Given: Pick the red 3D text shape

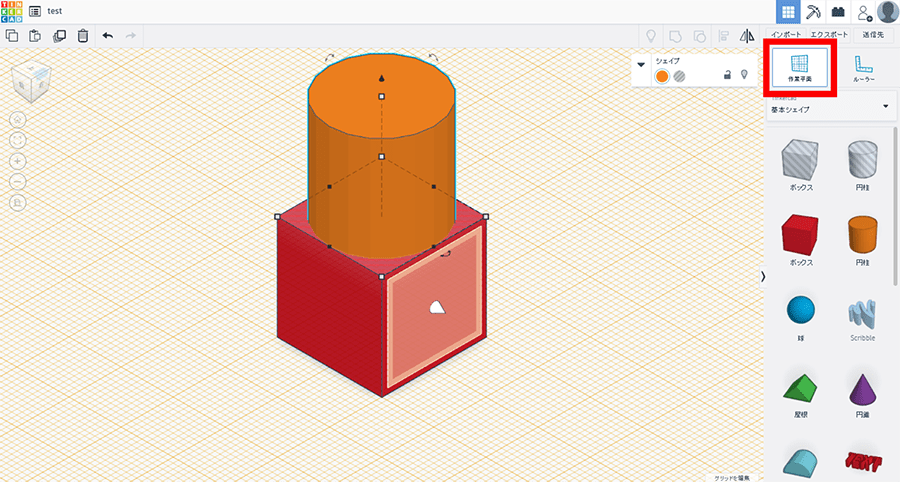Looking at the screenshot, I should coord(863,462).
